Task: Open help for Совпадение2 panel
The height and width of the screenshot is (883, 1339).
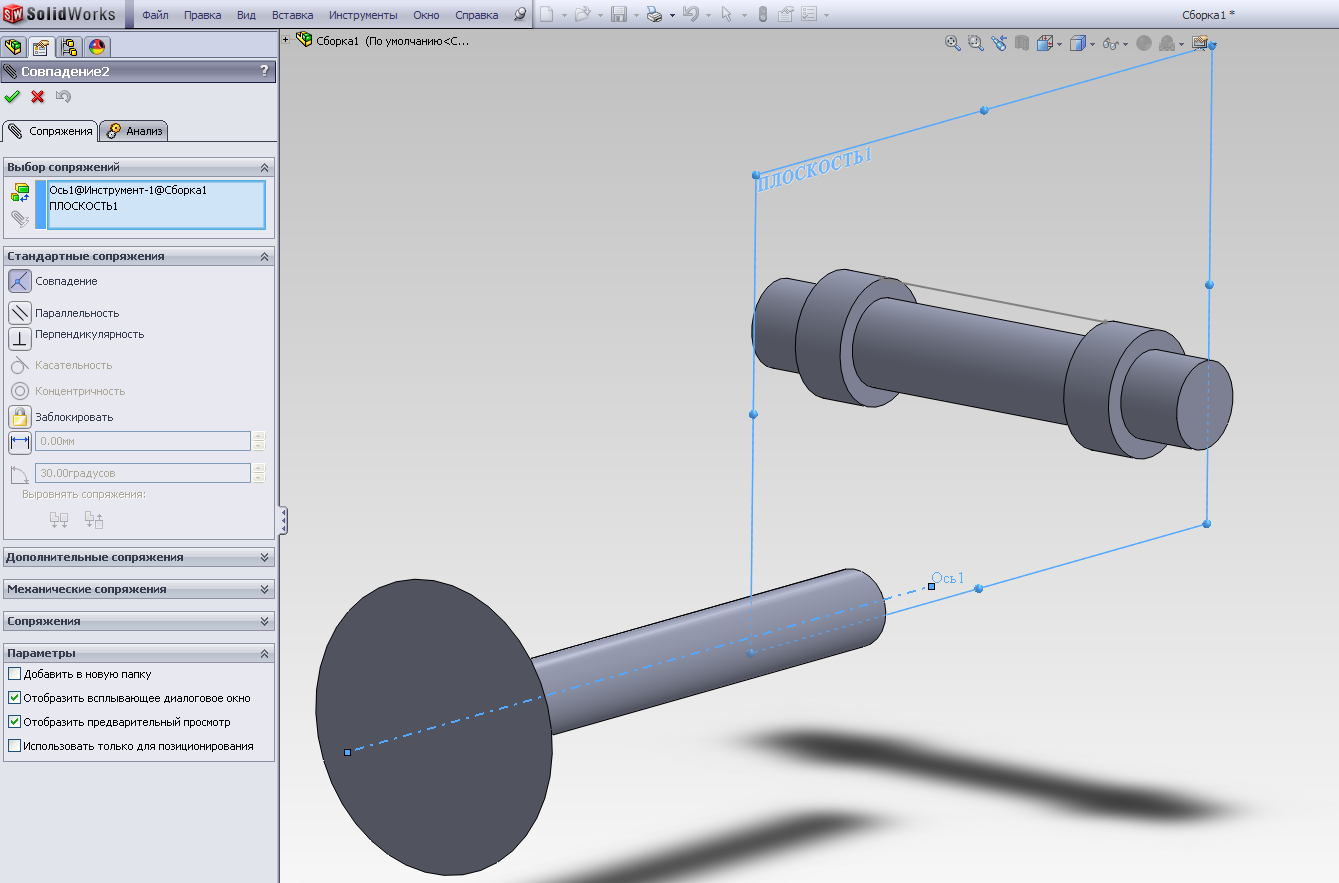Action: point(264,71)
